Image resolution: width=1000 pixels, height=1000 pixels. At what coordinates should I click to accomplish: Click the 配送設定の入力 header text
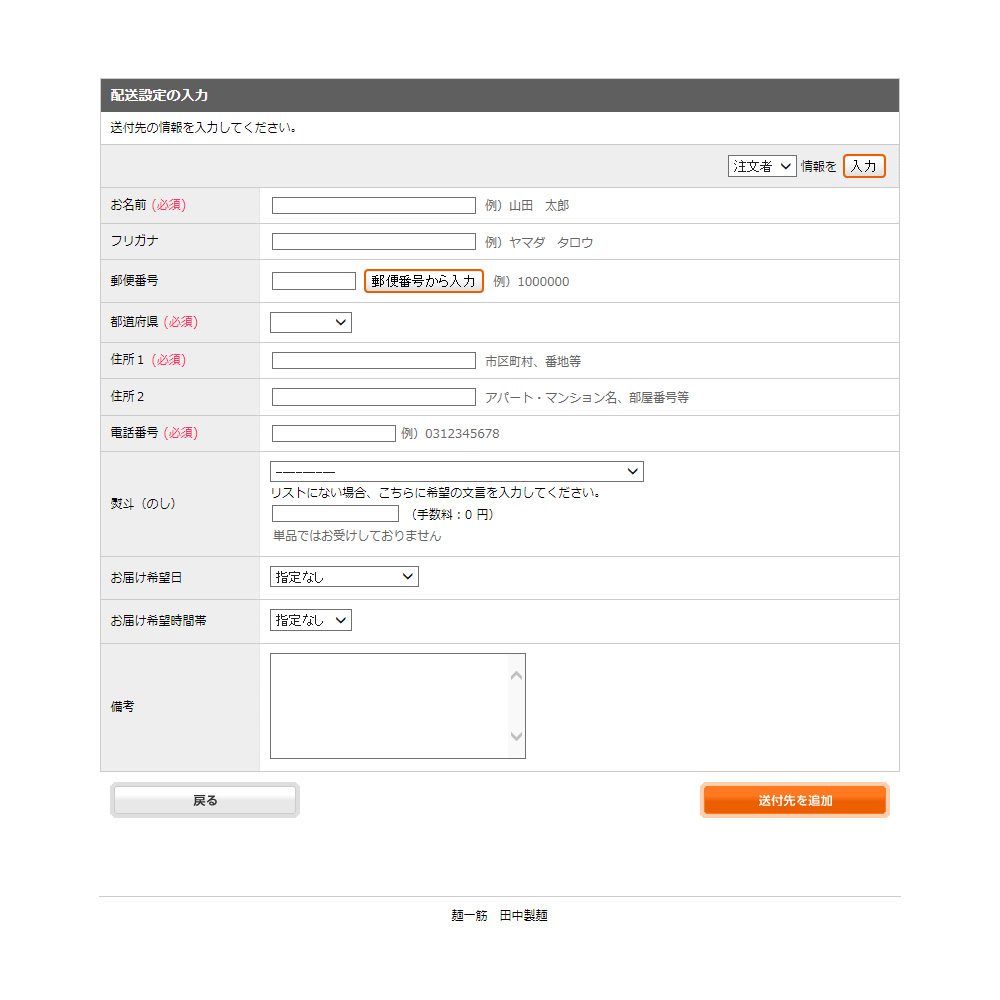click(x=159, y=96)
